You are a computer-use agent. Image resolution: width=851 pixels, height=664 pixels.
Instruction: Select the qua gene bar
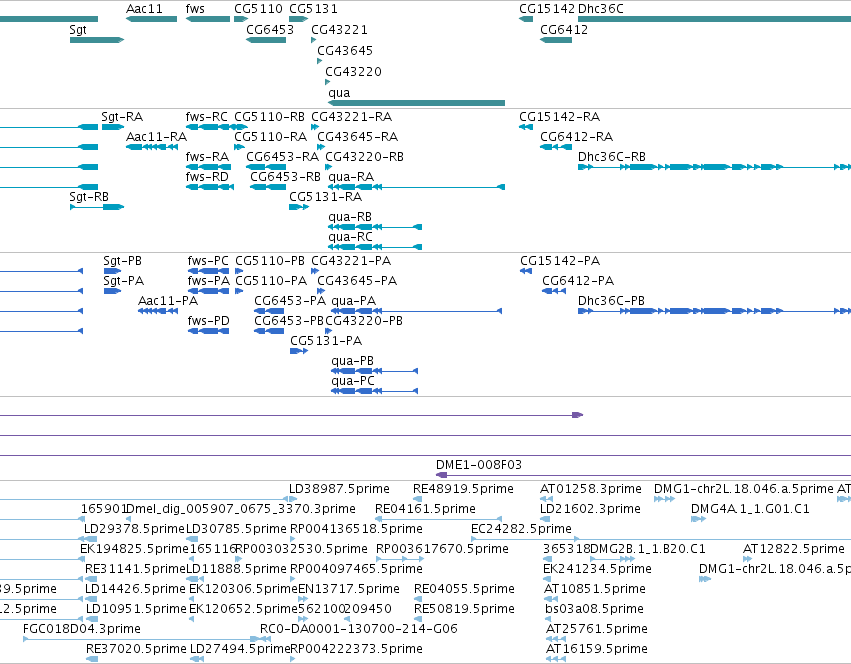[x=416, y=103]
